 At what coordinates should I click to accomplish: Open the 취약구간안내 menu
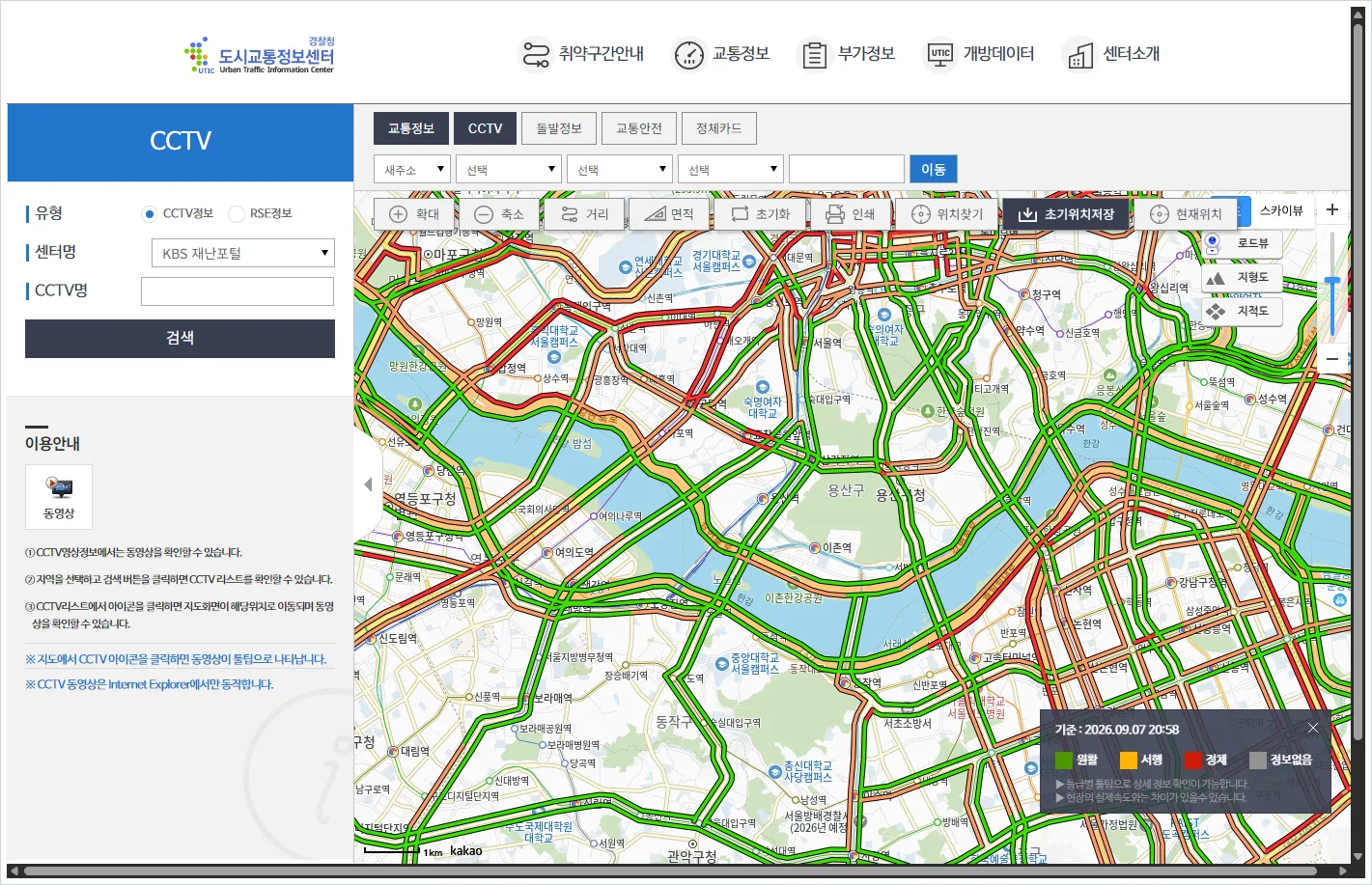[x=582, y=54]
